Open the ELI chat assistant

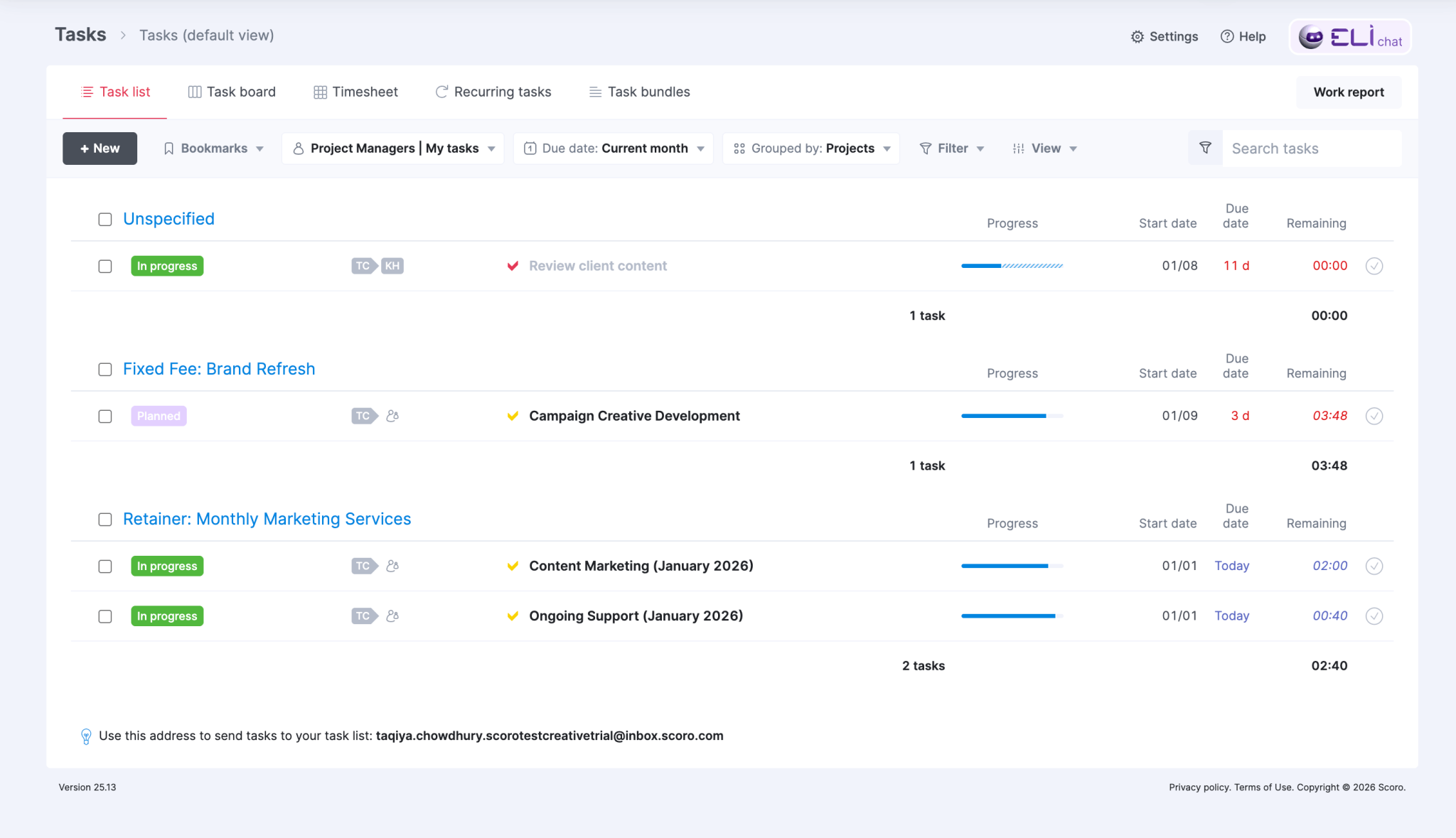click(1349, 36)
